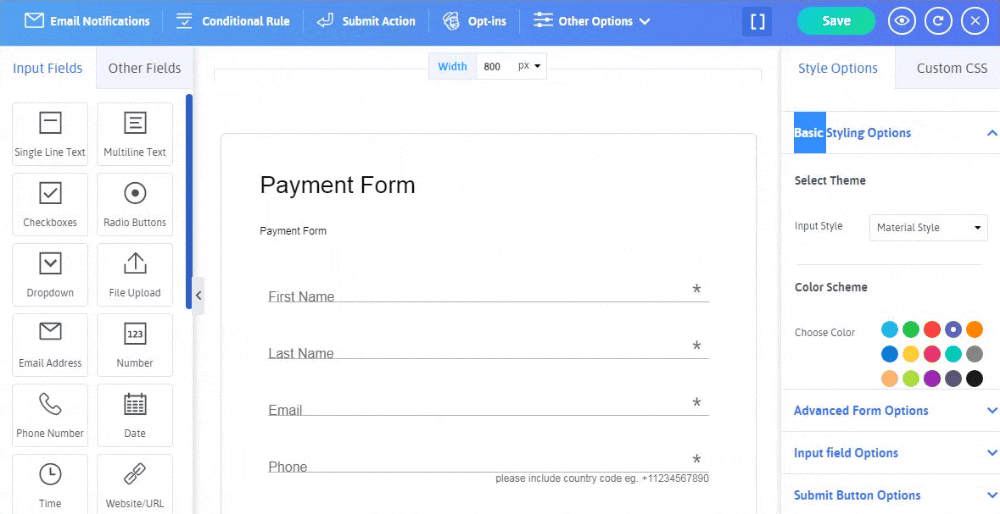
Task: Add a Multiline Text field
Action: click(135, 134)
